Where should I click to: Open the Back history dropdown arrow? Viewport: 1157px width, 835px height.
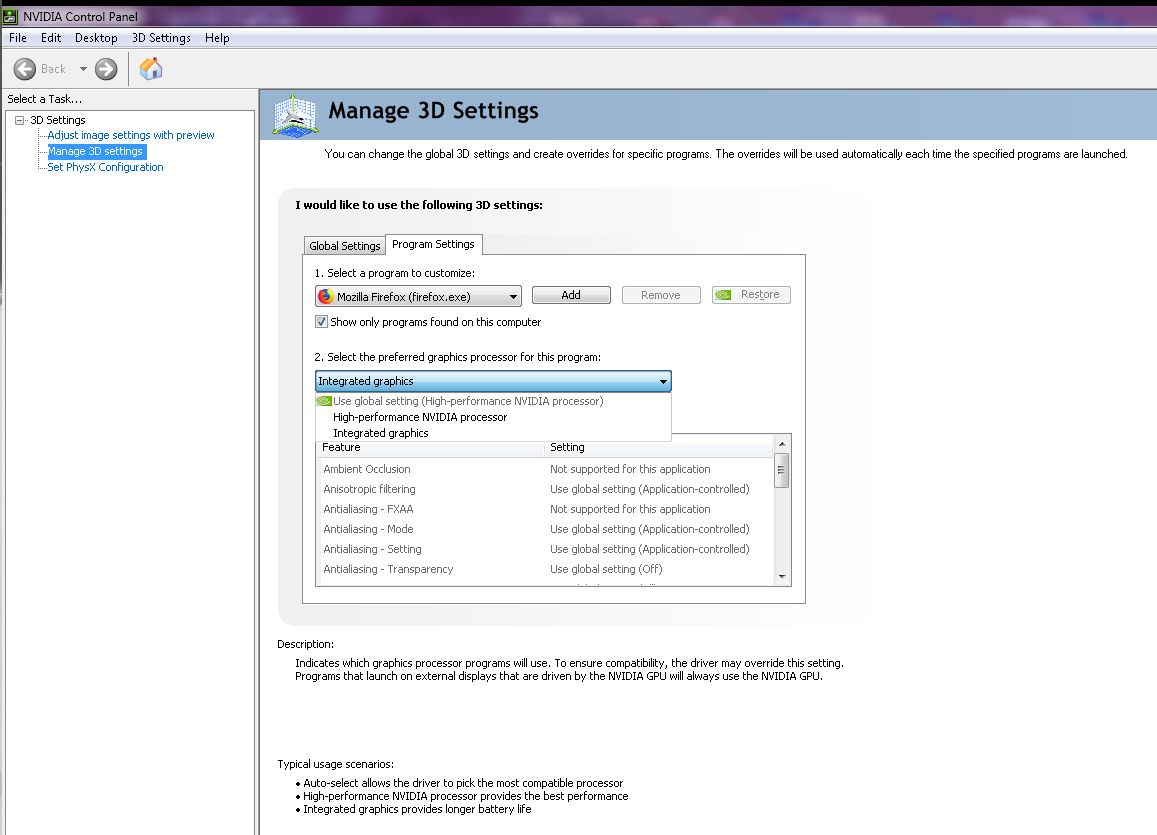pyautogui.click(x=83, y=69)
